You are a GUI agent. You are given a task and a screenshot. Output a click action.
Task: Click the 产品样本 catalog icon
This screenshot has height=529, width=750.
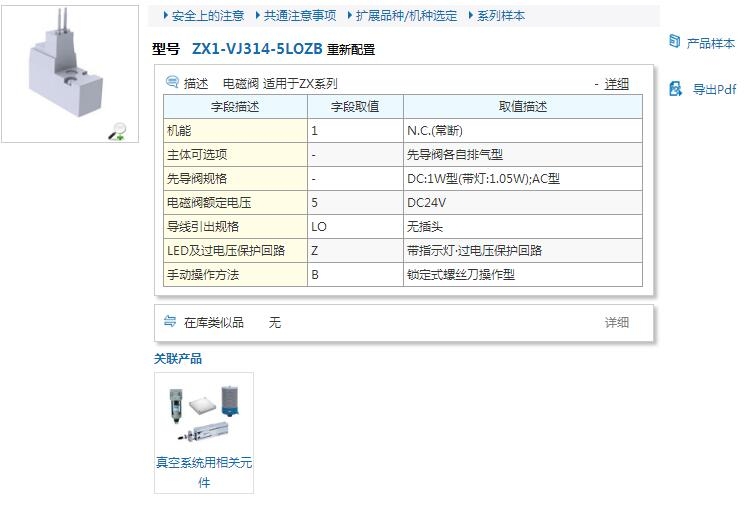[x=674, y=42]
